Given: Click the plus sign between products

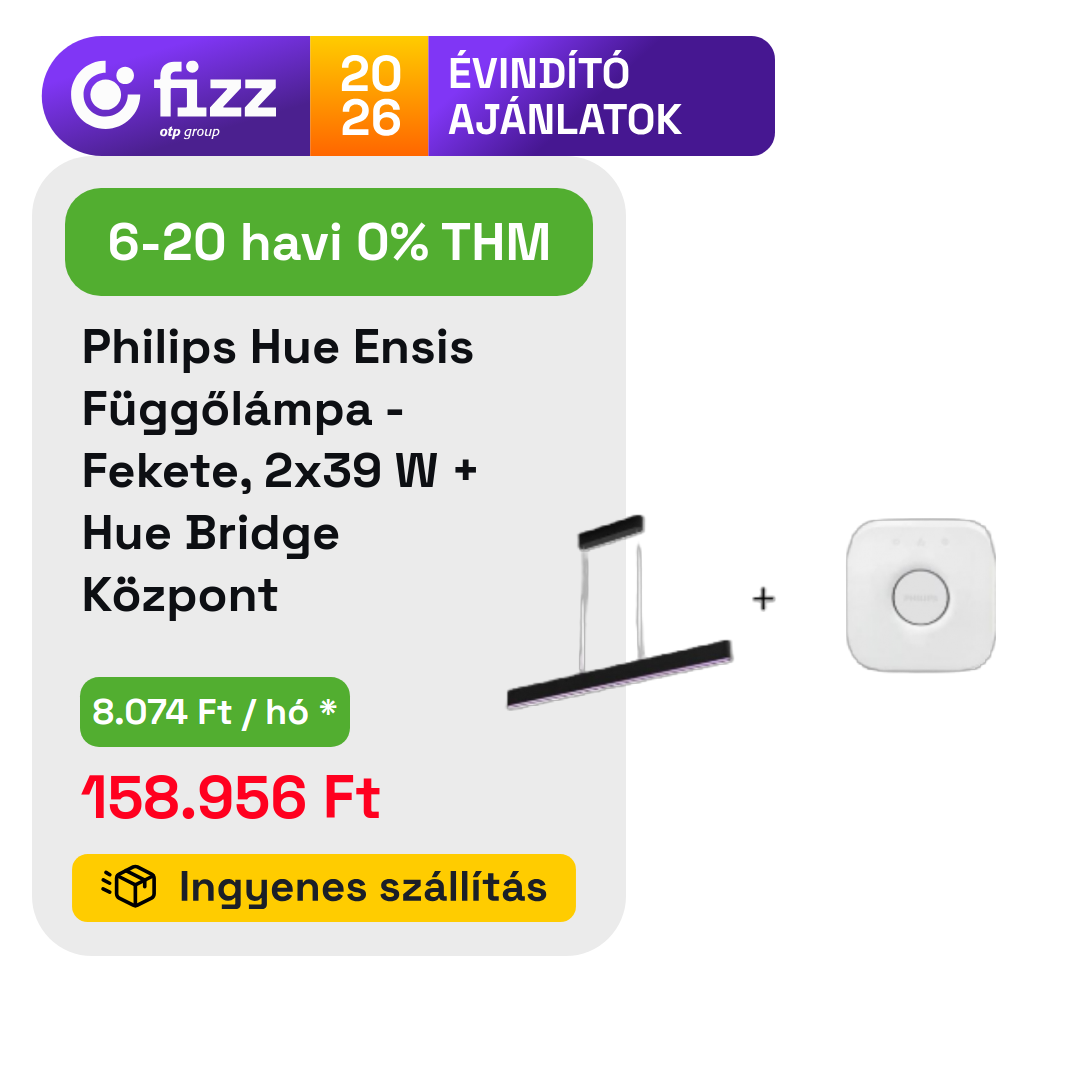Looking at the screenshot, I should click(763, 598).
